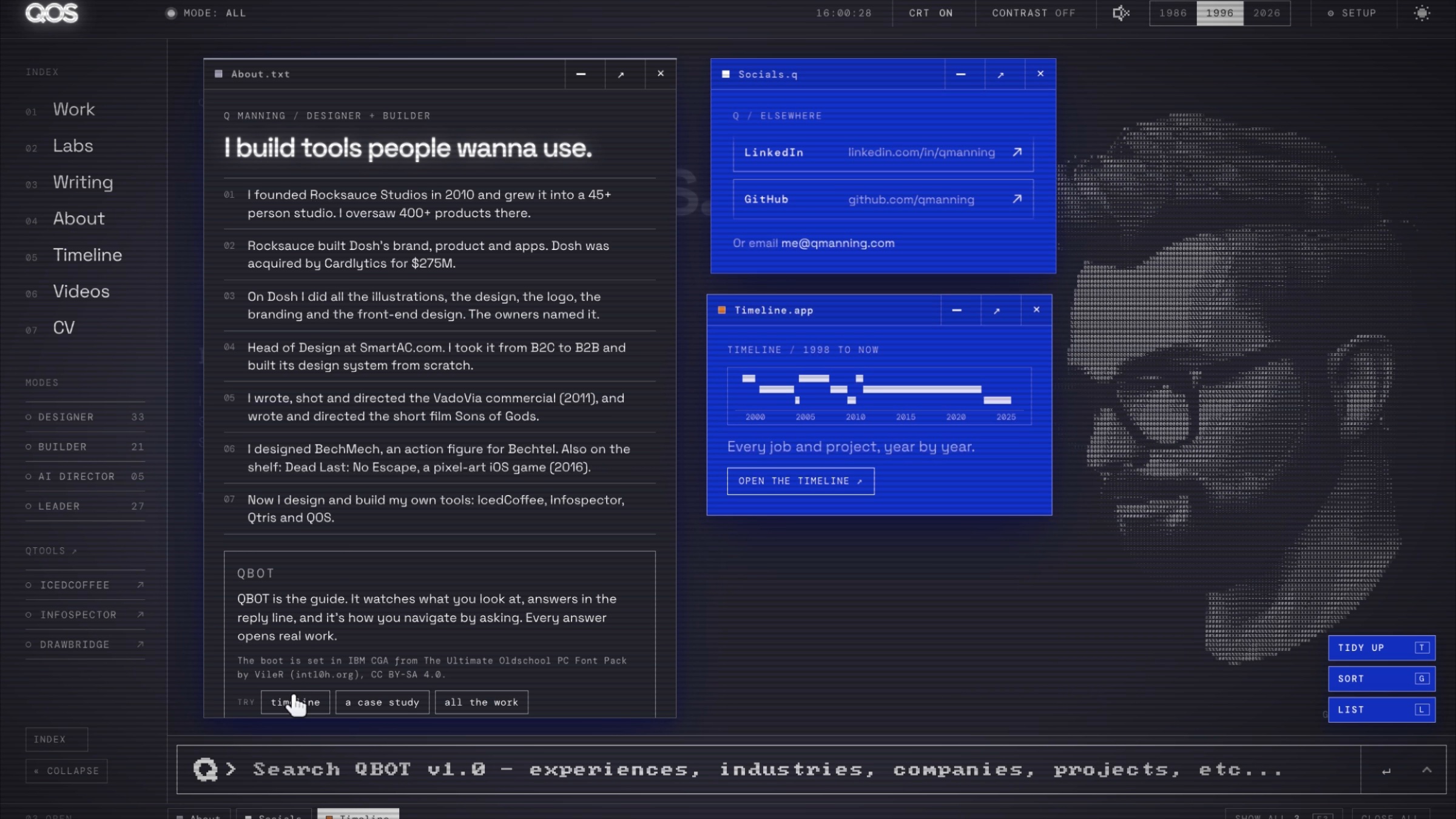Expand QBOT panel with up chevron

coord(1427,770)
